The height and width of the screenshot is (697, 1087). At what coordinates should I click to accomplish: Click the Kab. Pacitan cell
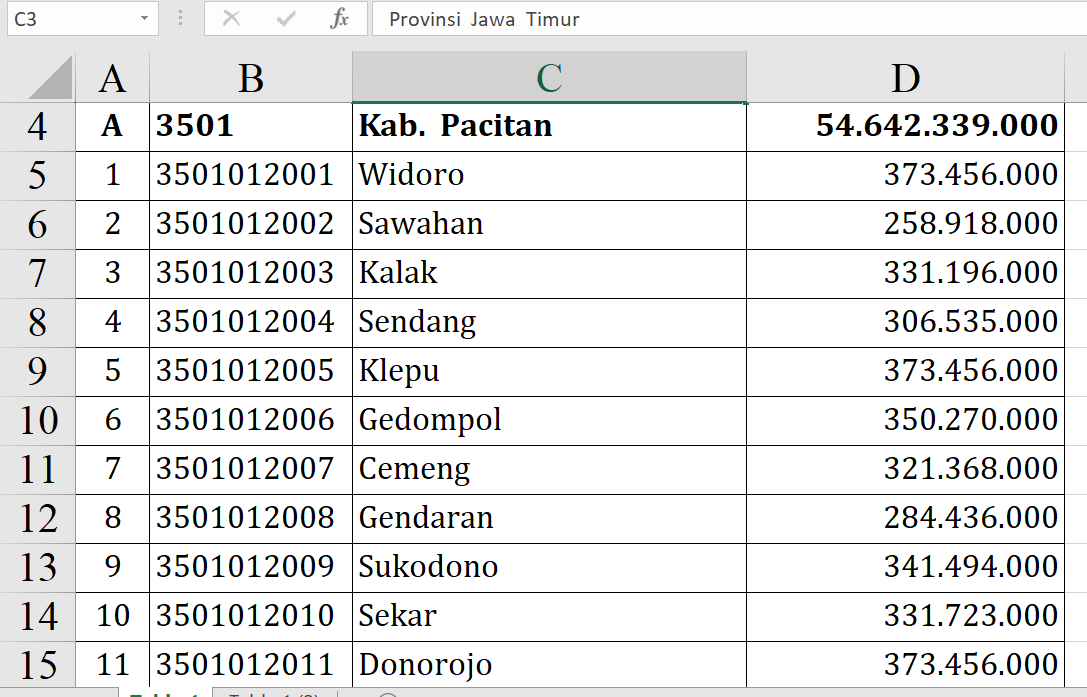click(549, 126)
